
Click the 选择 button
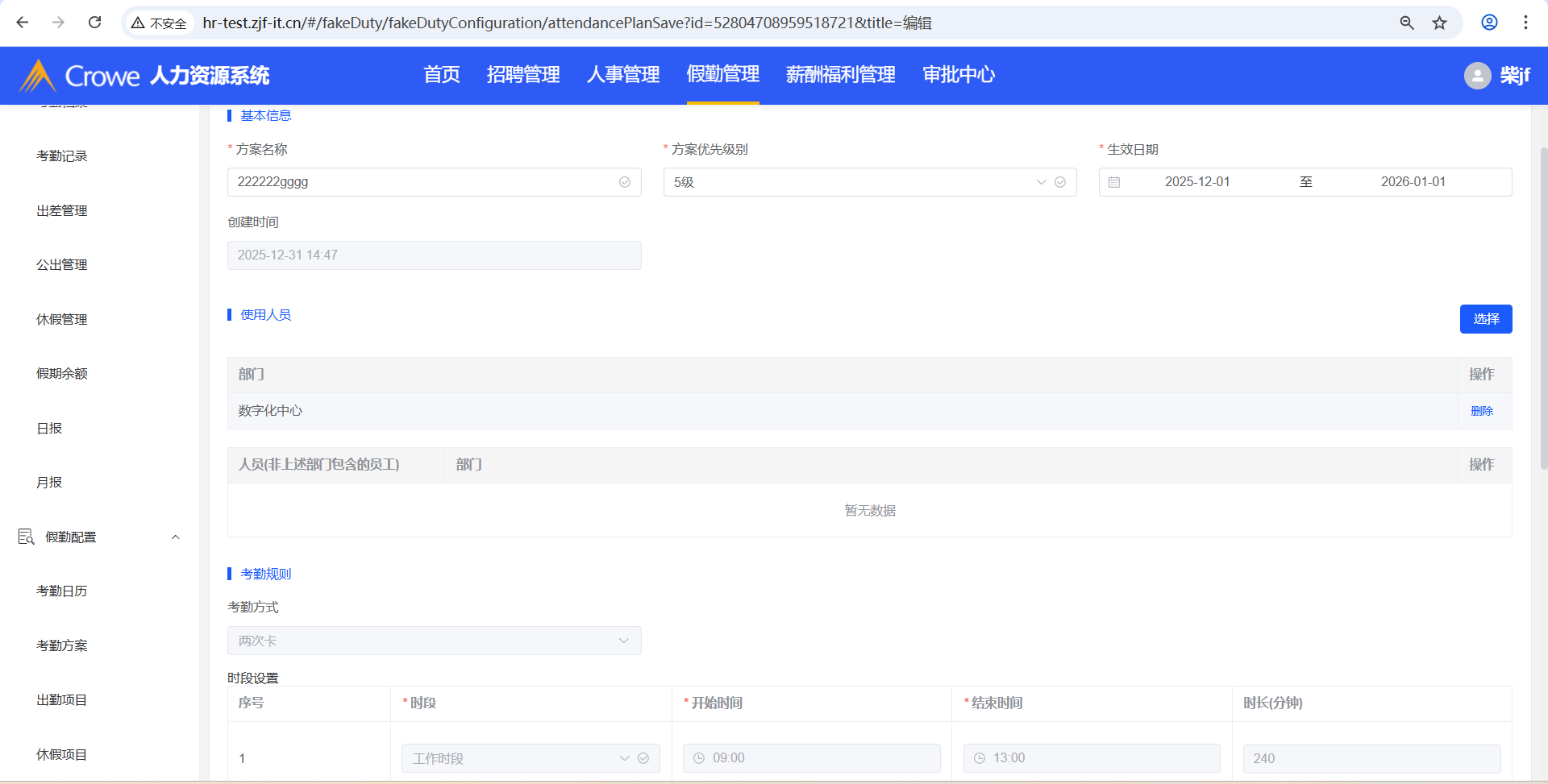(x=1485, y=319)
